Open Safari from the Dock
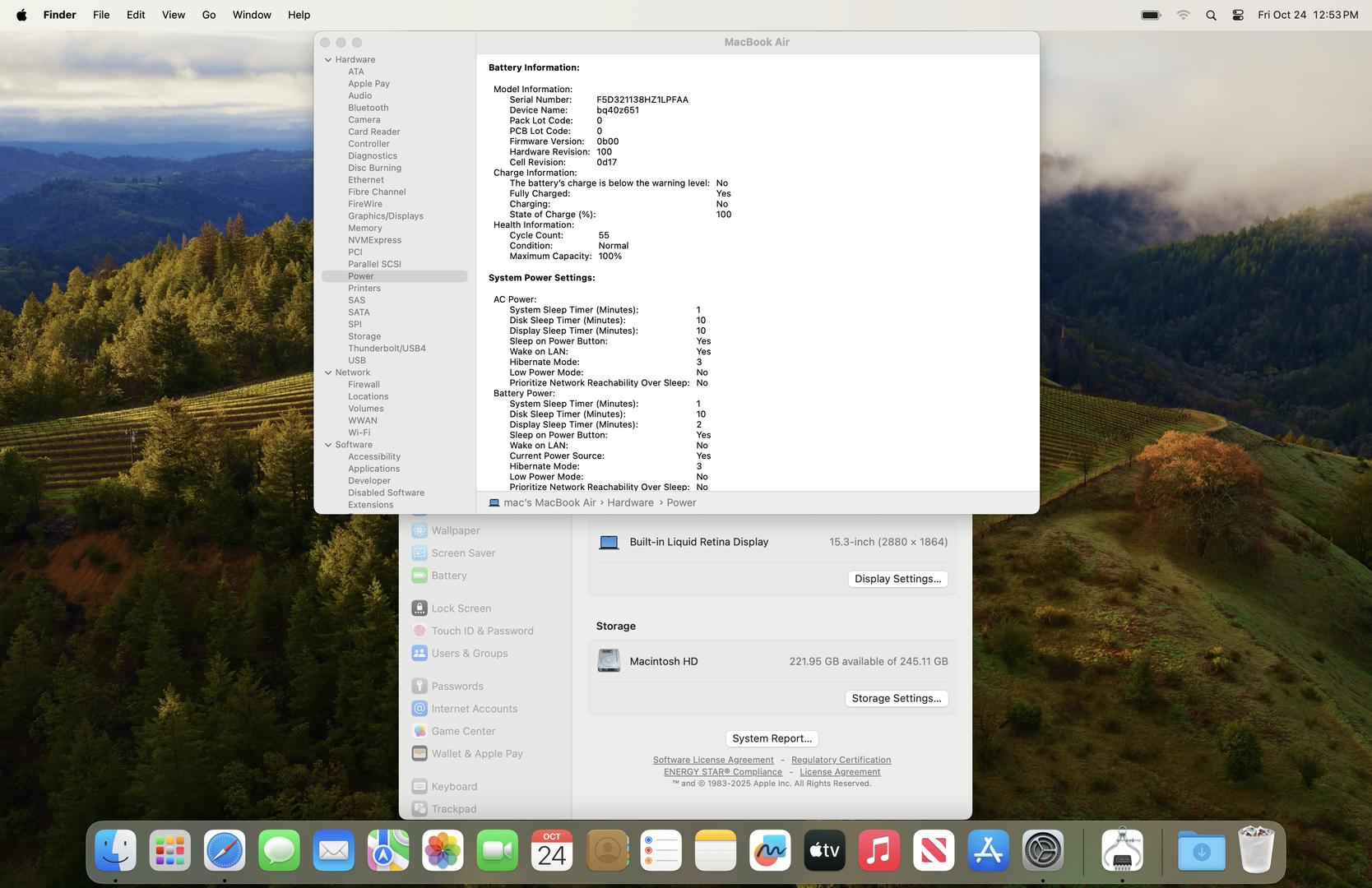 225,851
